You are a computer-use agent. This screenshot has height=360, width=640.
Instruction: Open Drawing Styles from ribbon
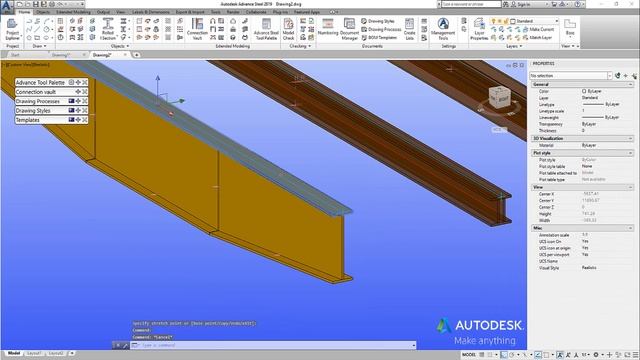(378, 21)
